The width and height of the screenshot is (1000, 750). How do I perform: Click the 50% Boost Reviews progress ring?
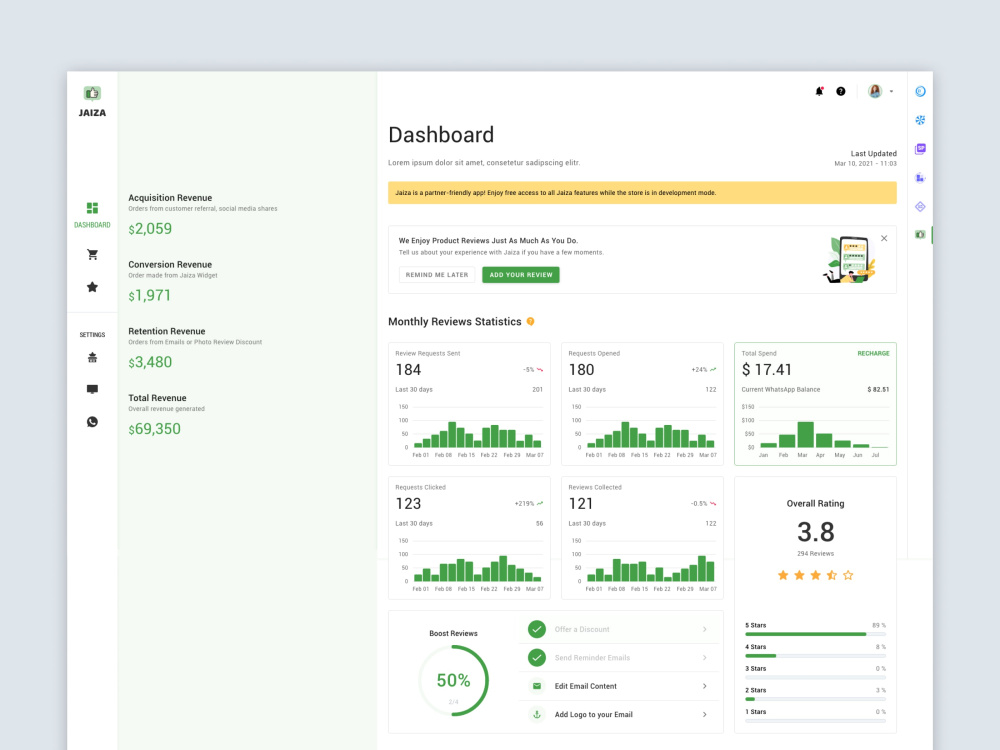(453, 680)
